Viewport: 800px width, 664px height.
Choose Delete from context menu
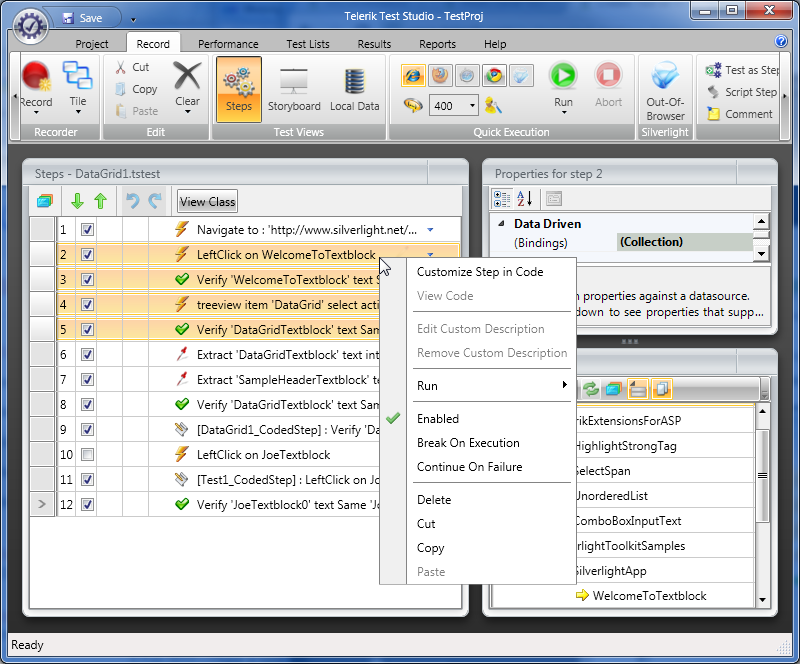coord(434,500)
